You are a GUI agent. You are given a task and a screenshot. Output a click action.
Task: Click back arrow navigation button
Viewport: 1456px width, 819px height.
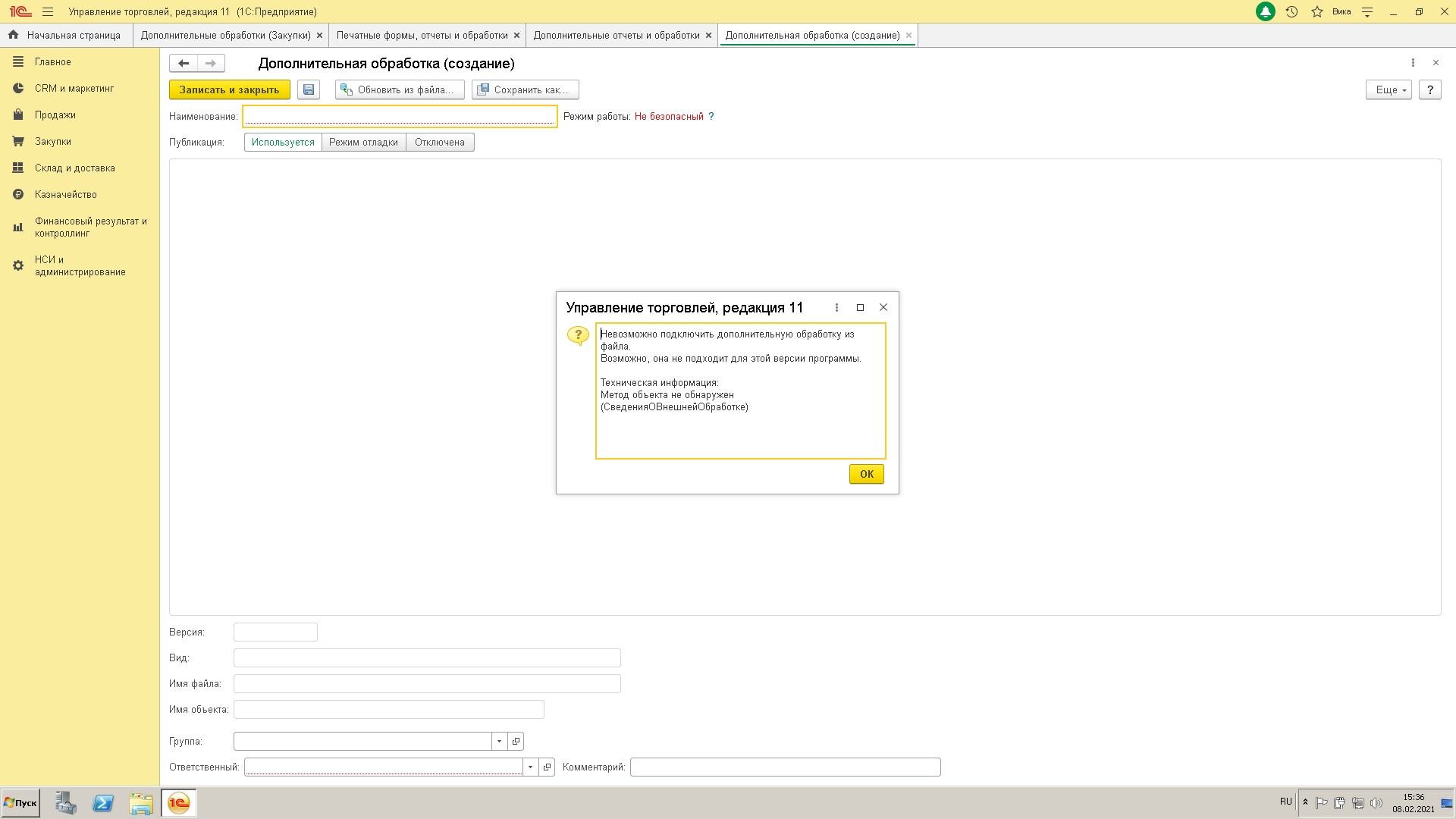coord(184,63)
